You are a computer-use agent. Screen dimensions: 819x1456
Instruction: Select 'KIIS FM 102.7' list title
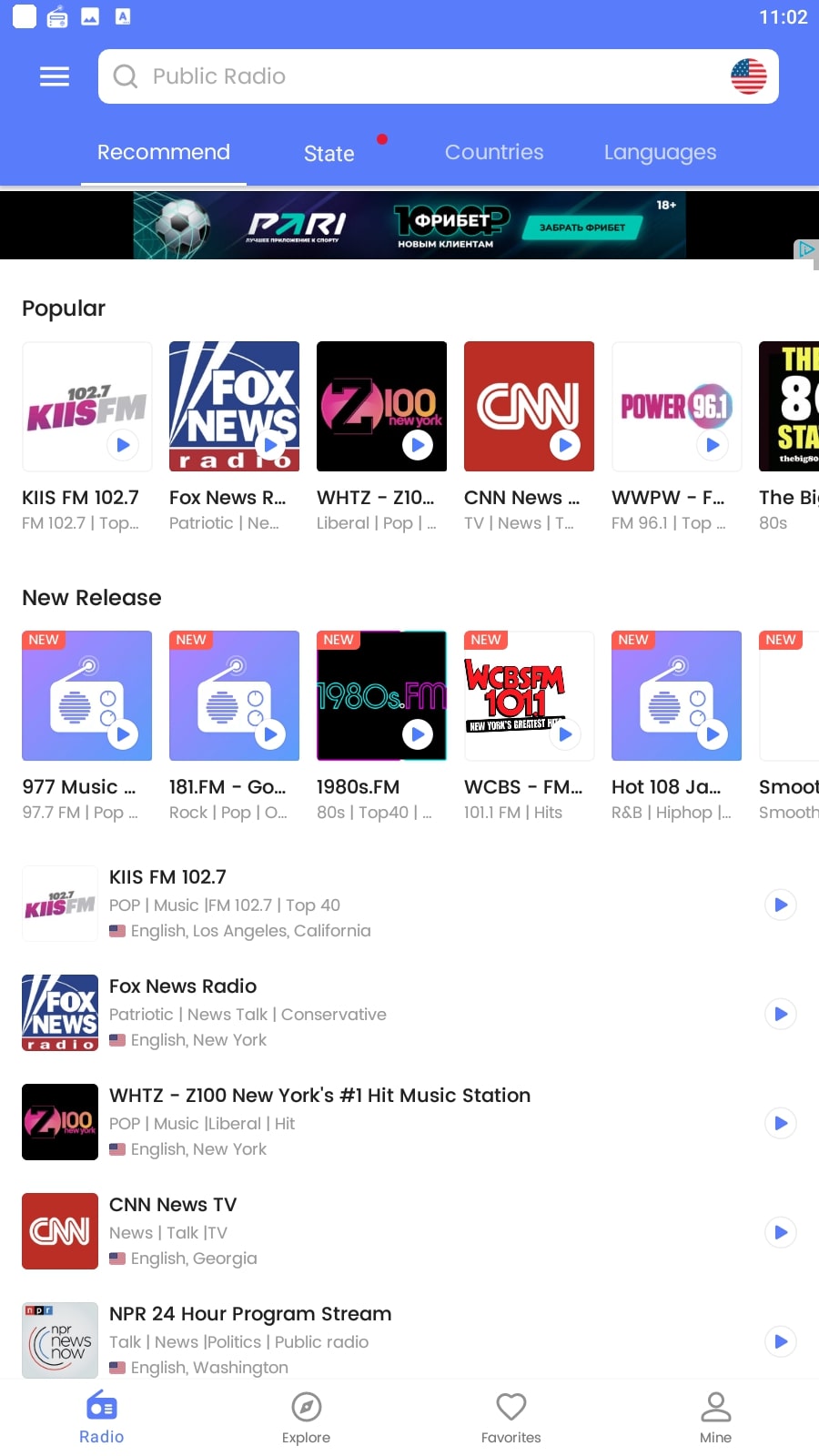coord(167,877)
